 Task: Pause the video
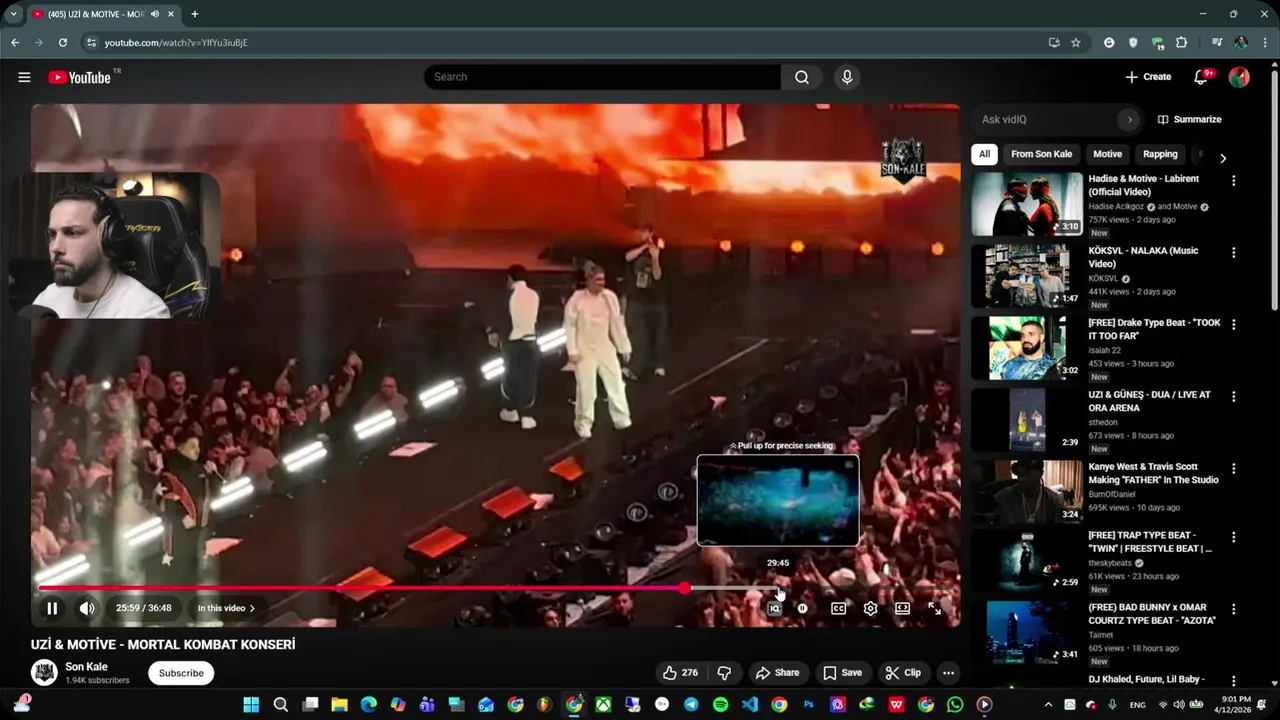[x=52, y=608]
